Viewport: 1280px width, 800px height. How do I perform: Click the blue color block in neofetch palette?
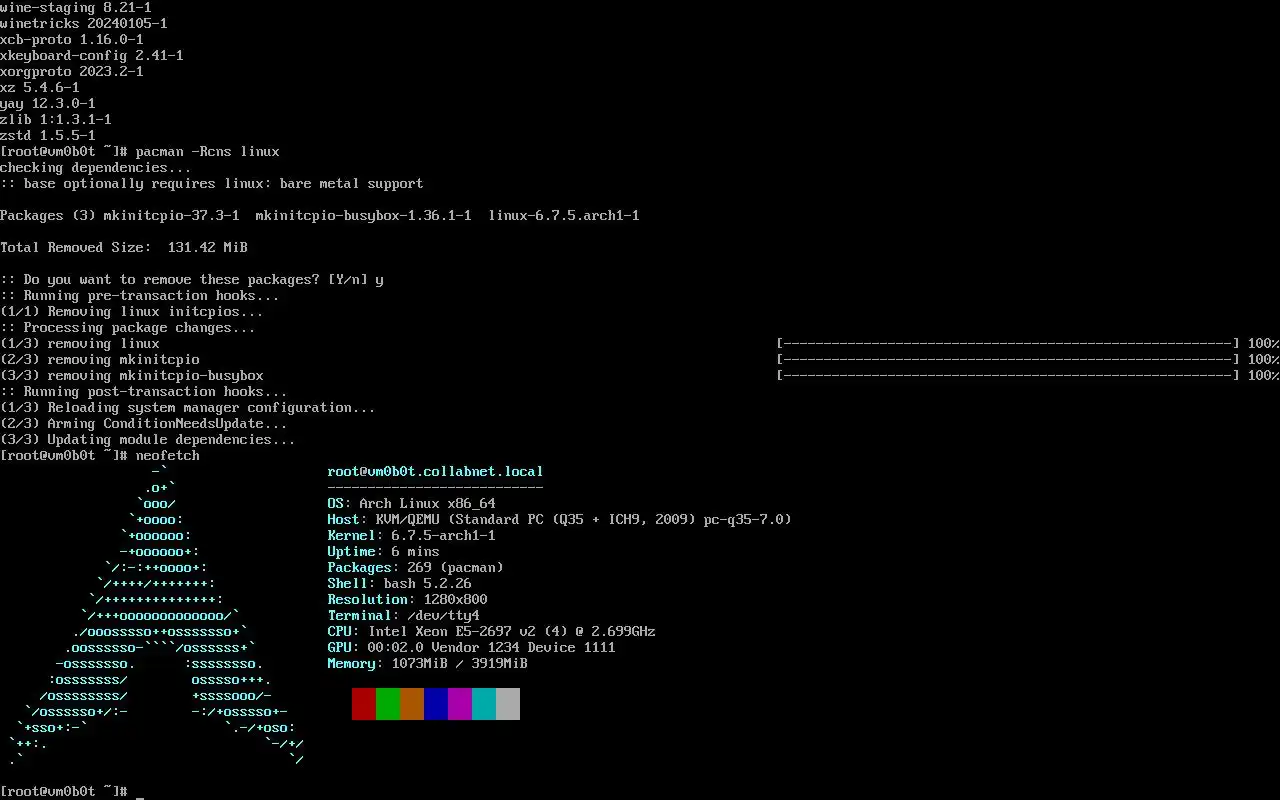coord(436,704)
